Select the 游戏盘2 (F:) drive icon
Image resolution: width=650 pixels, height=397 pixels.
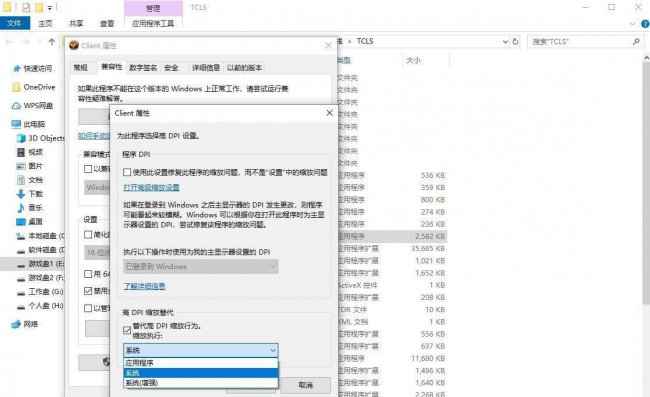click(x=21, y=278)
